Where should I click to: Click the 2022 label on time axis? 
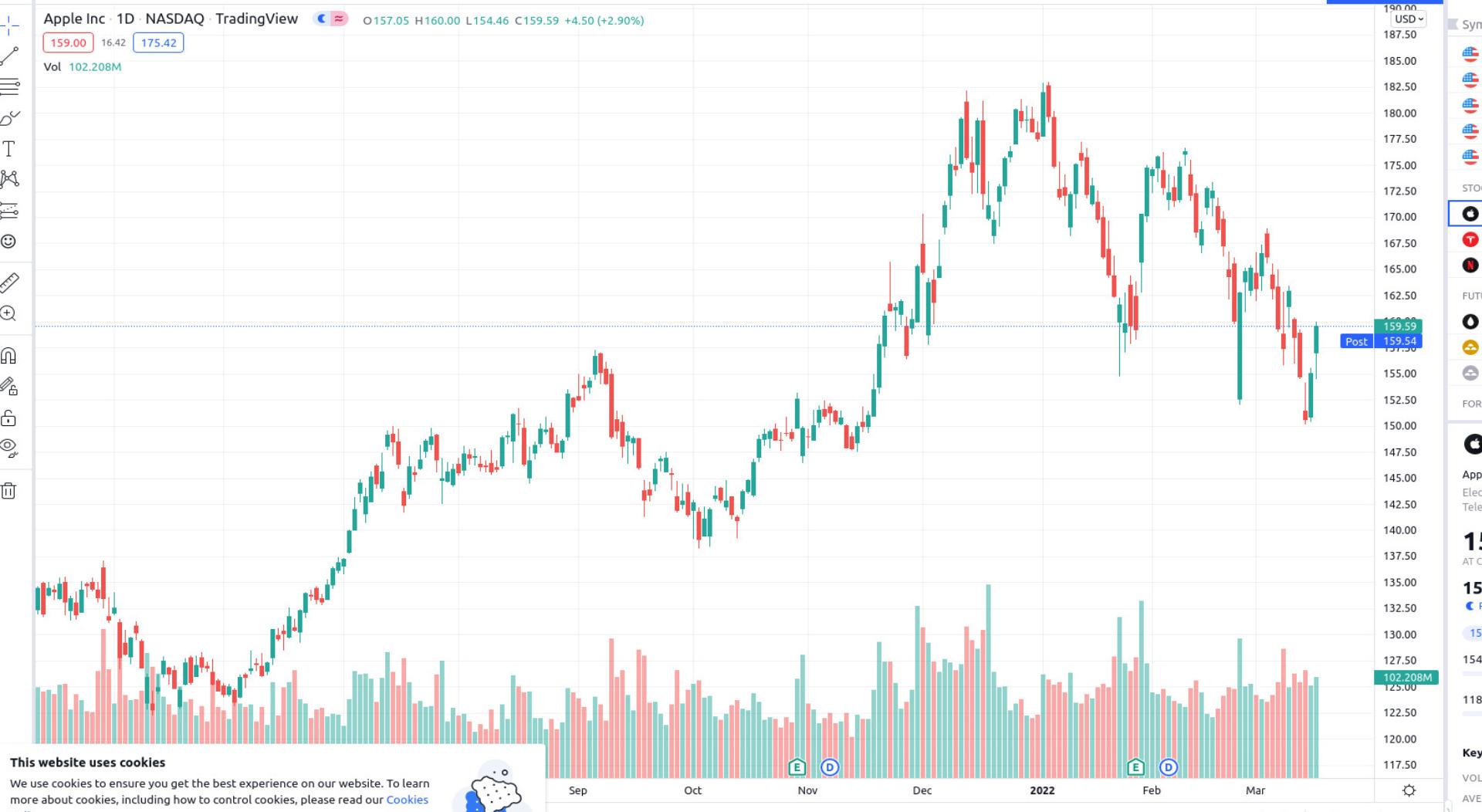1042,790
